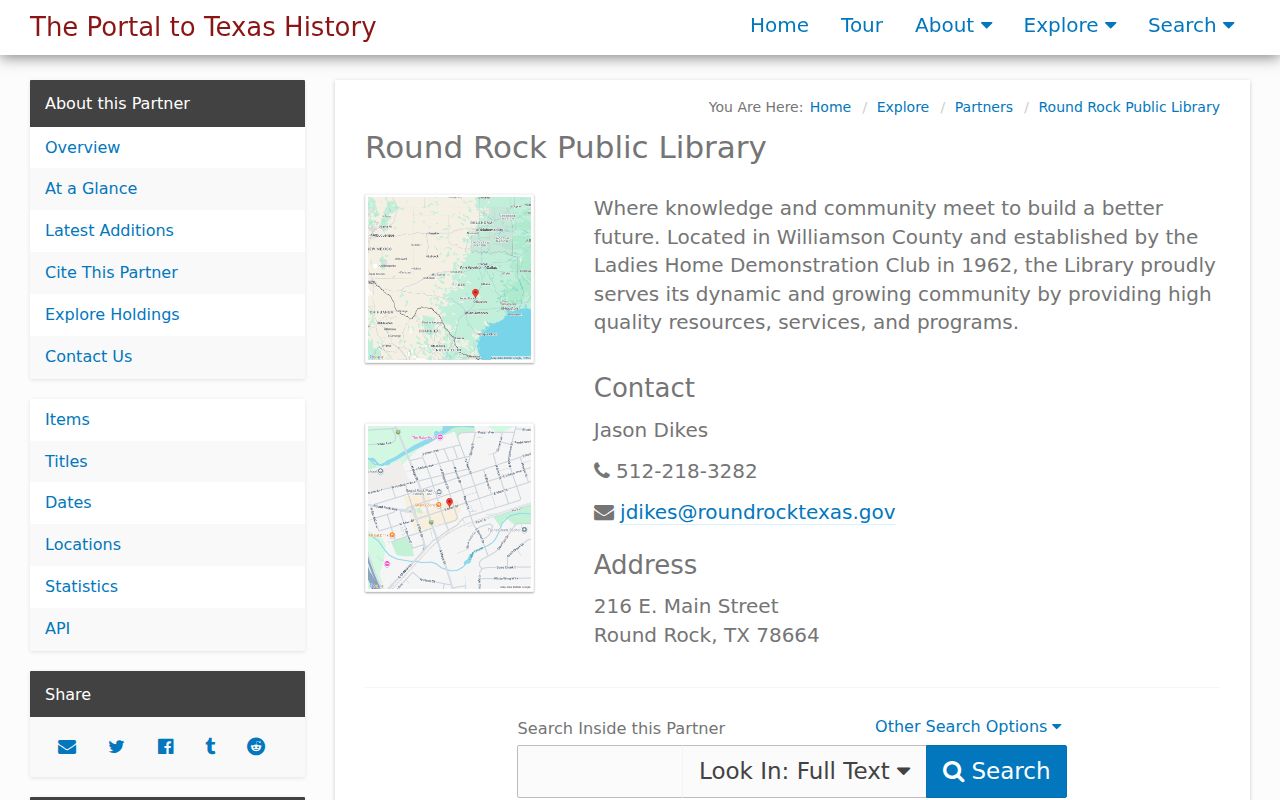Screen dimensions: 1280x800
Task: Open the Statistics page
Action: coord(167,587)
